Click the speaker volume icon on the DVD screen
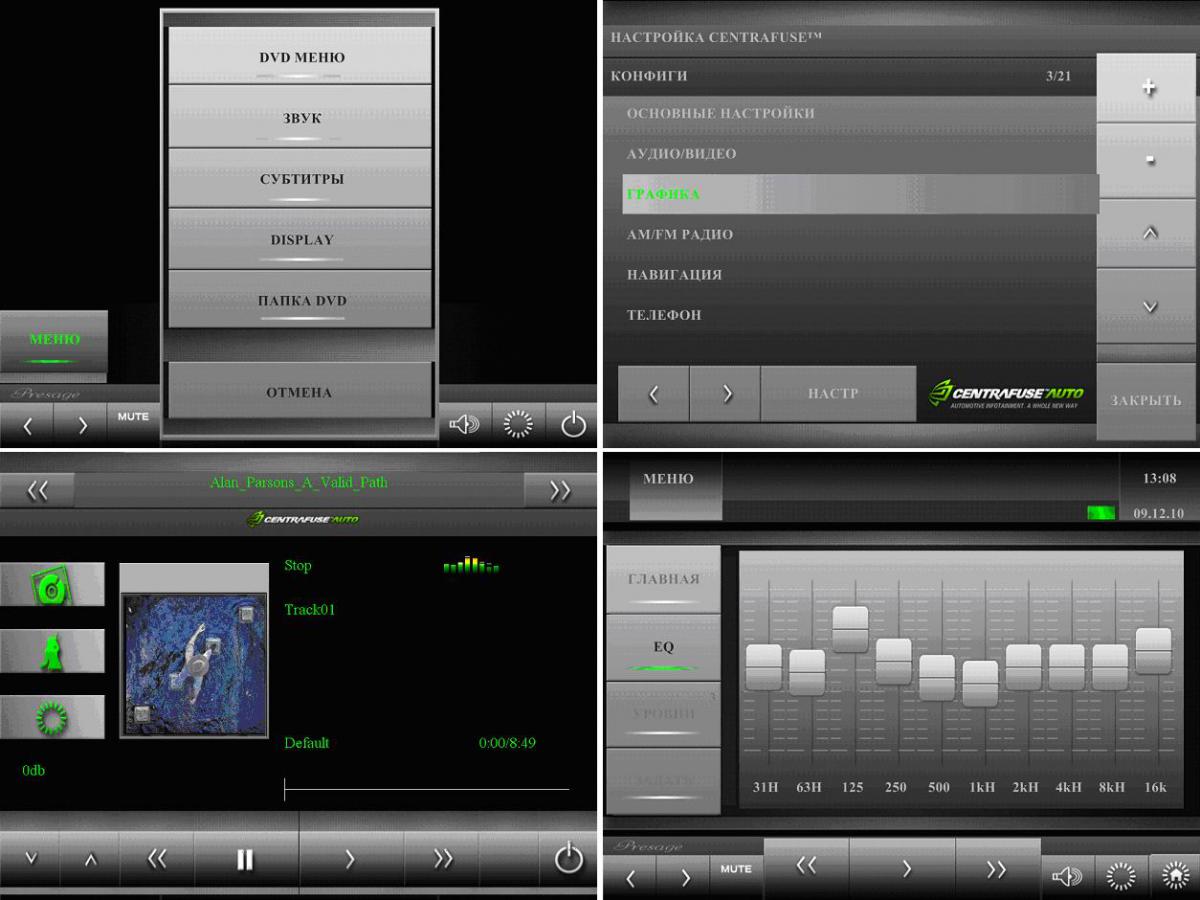 tap(464, 425)
